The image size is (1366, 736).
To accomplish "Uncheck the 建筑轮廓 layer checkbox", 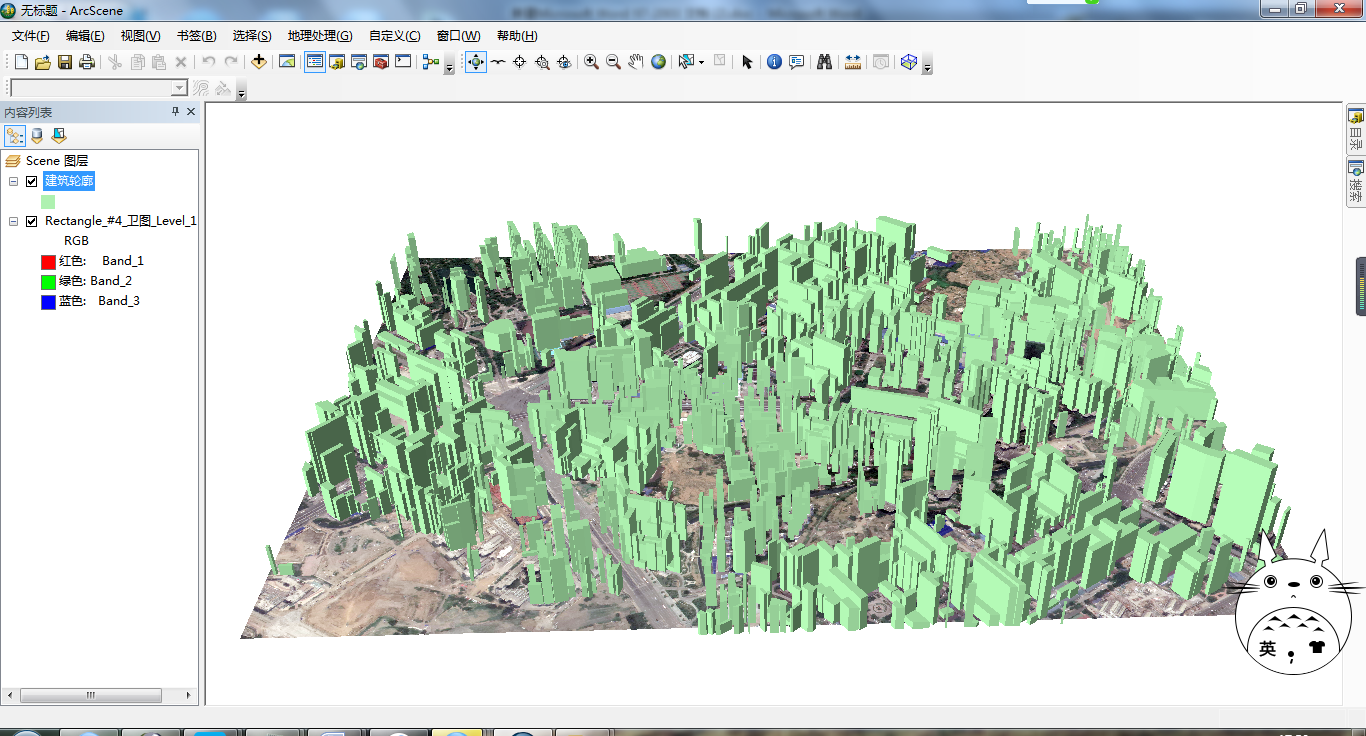I will 32,181.
